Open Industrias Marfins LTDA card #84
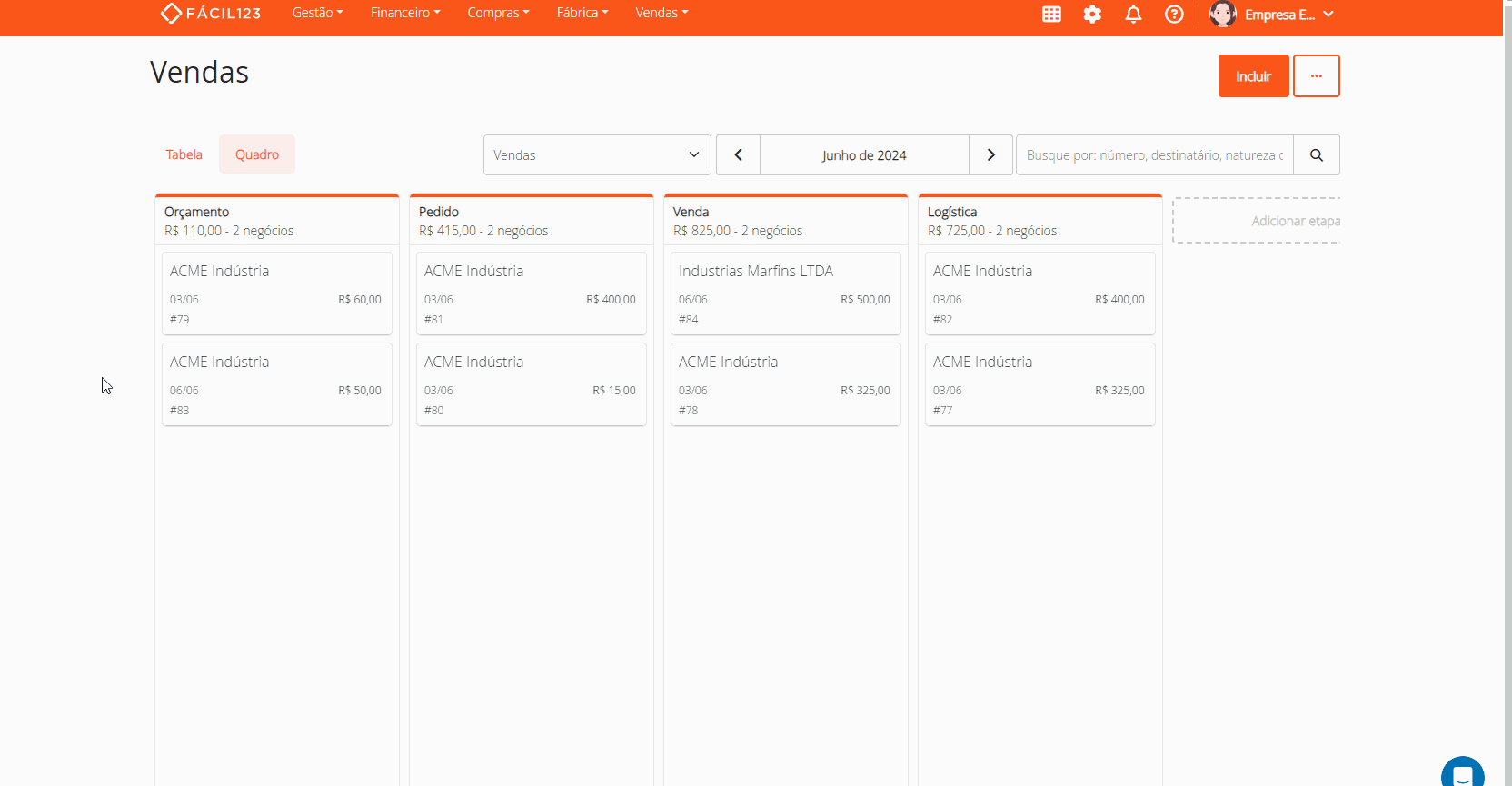 tap(785, 294)
